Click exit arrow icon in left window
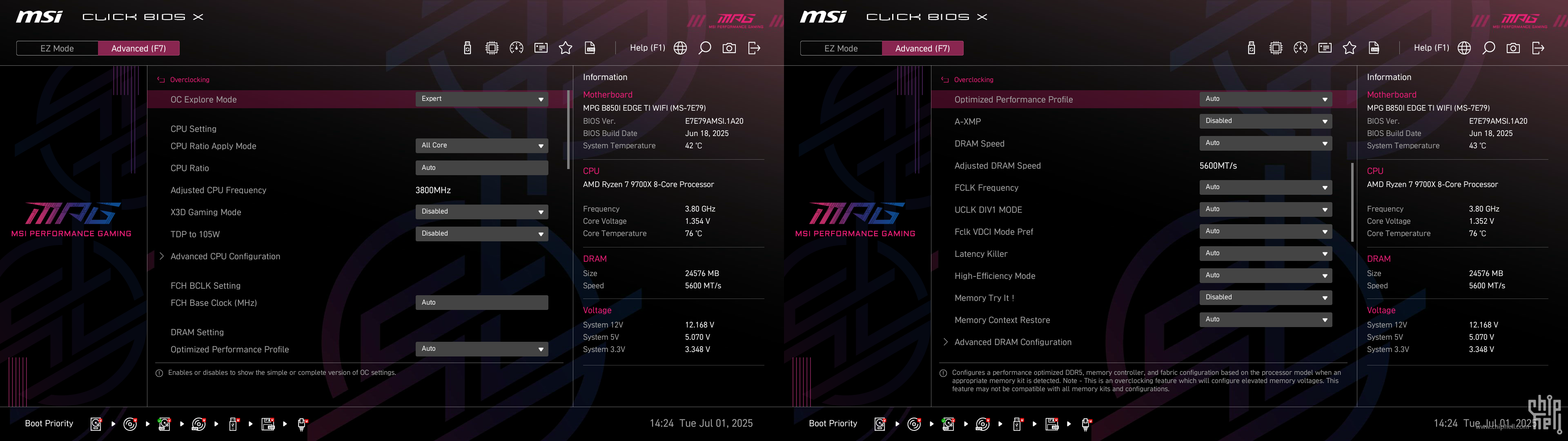This screenshot has height=441, width=1568. (754, 48)
